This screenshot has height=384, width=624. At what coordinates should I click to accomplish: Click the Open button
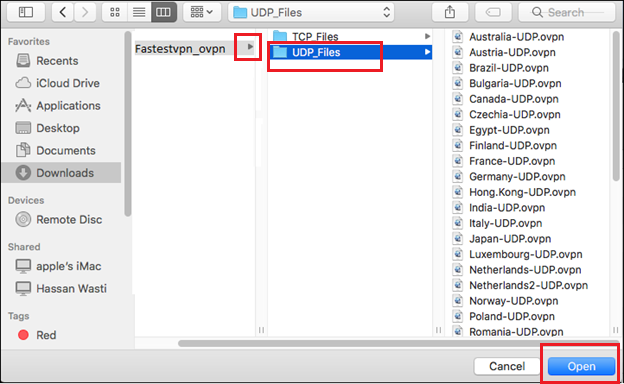coord(581,366)
